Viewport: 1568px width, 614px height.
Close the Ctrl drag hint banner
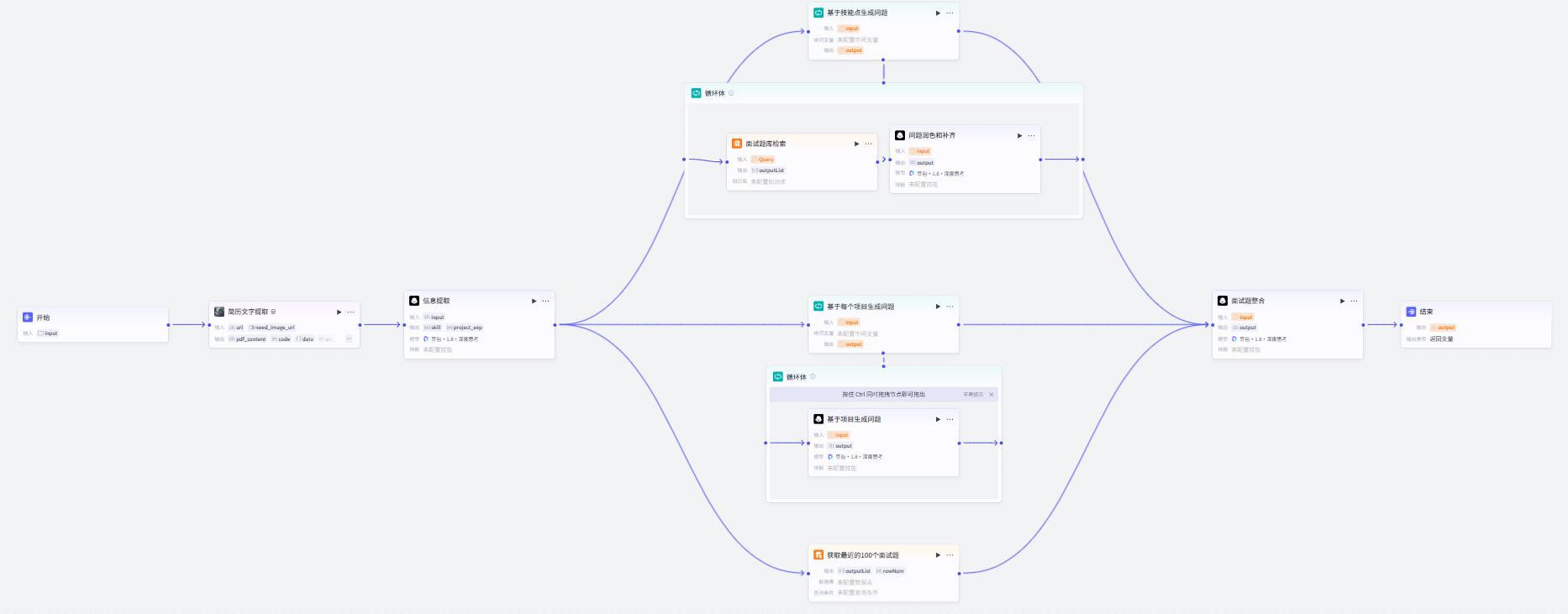point(992,395)
